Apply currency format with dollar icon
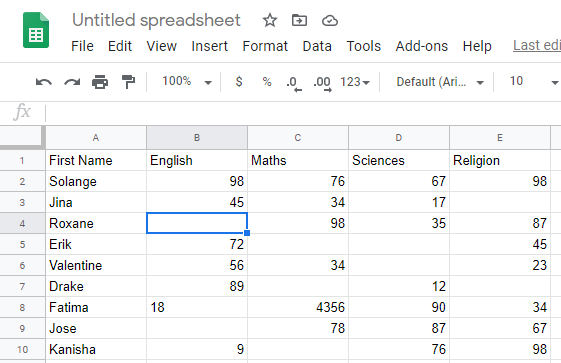The width and height of the screenshot is (561, 363). coord(239,82)
